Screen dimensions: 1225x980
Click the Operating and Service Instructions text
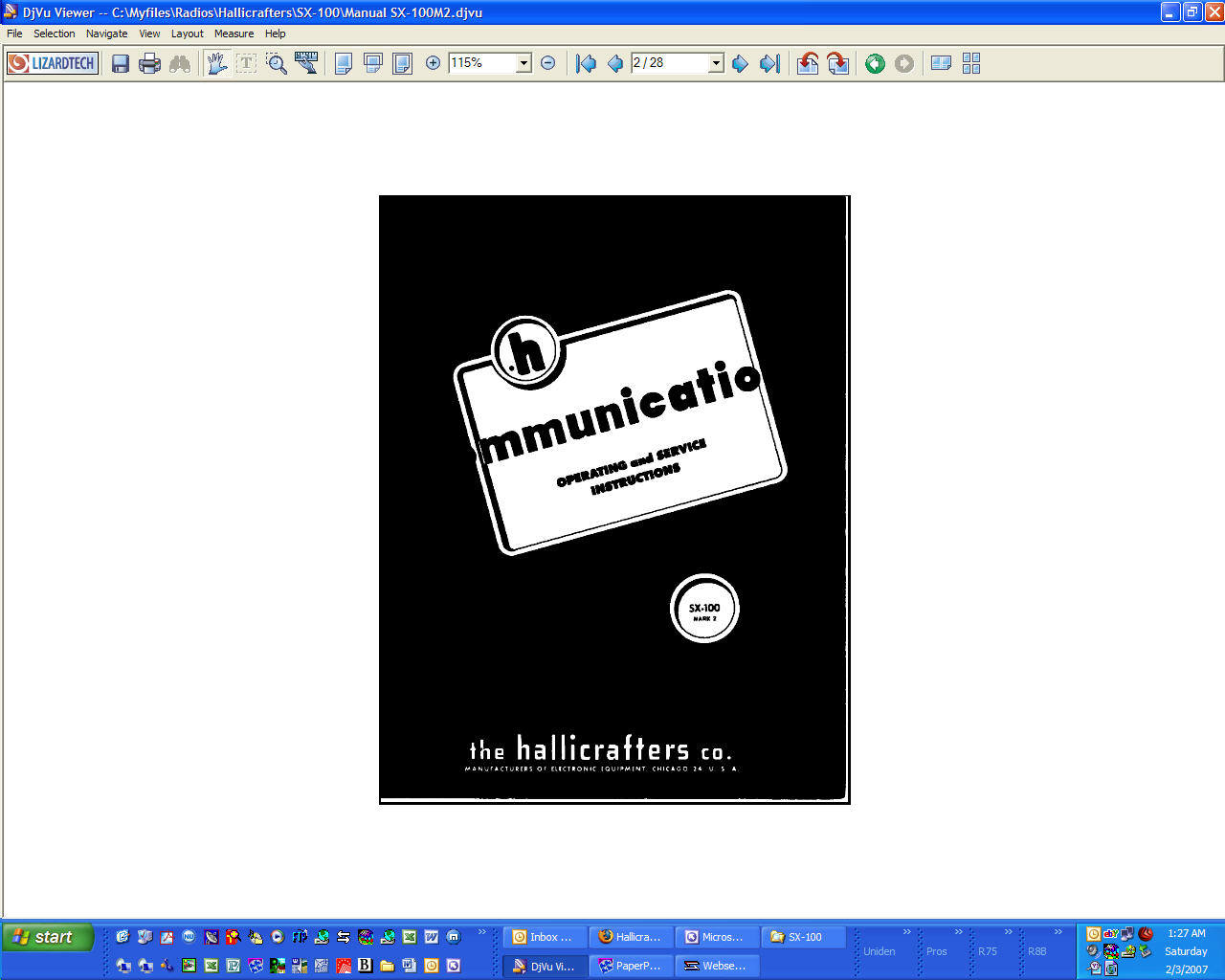tap(632, 466)
